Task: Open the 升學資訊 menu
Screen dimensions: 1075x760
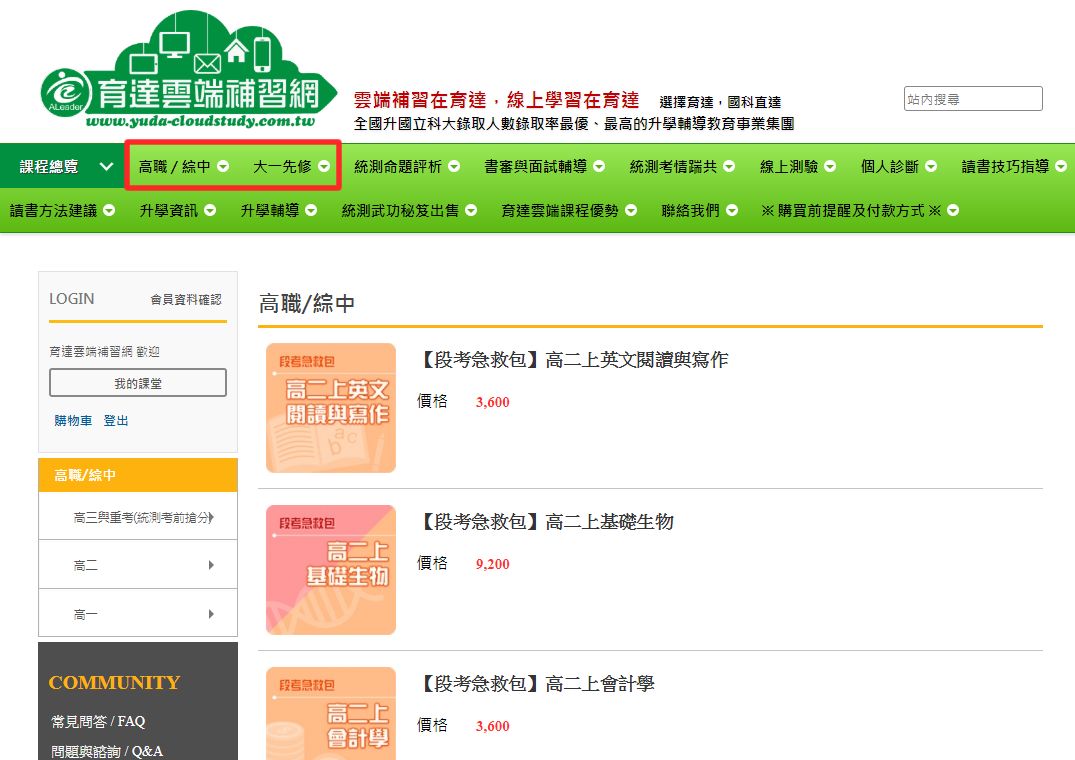Action: (x=169, y=210)
